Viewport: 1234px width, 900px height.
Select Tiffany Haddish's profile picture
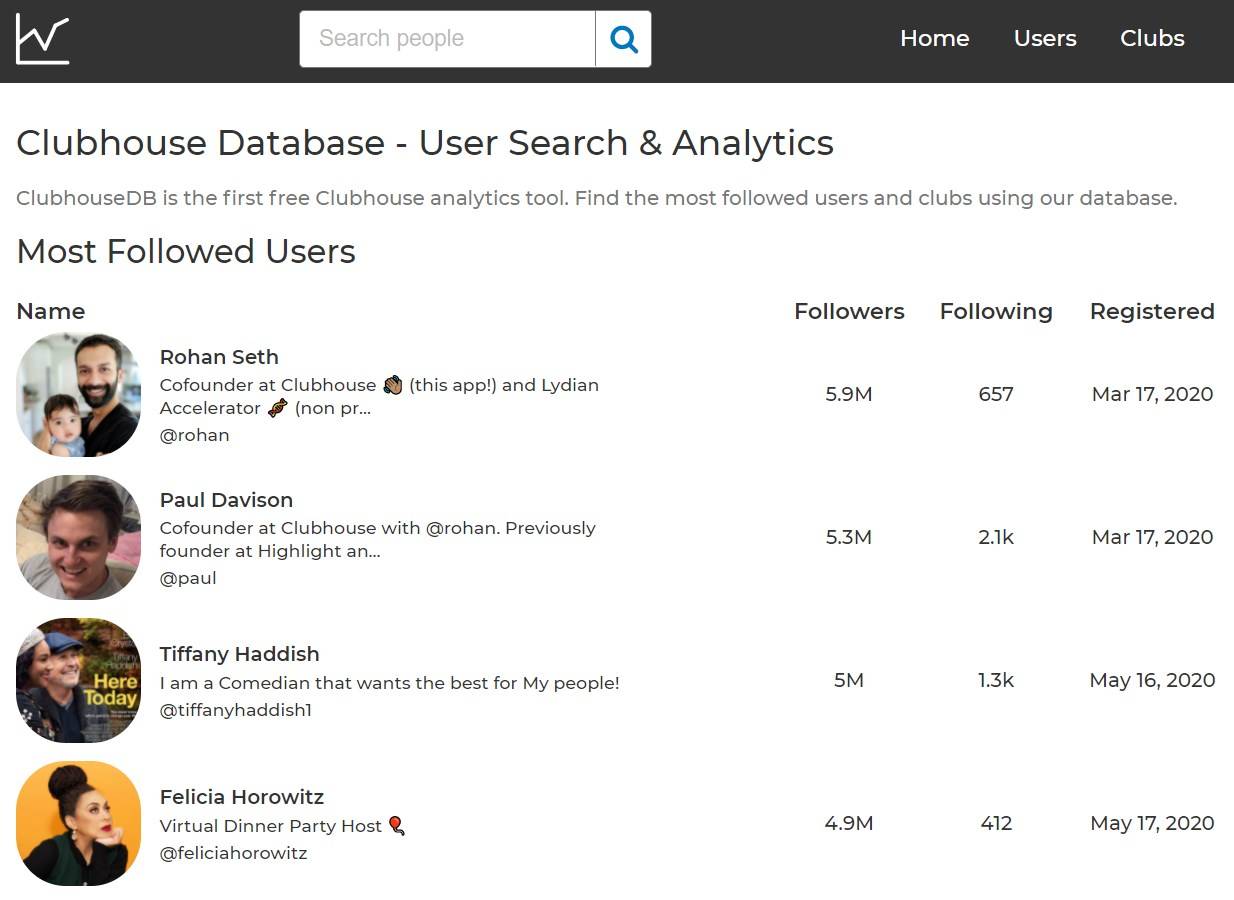click(x=79, y=680)
